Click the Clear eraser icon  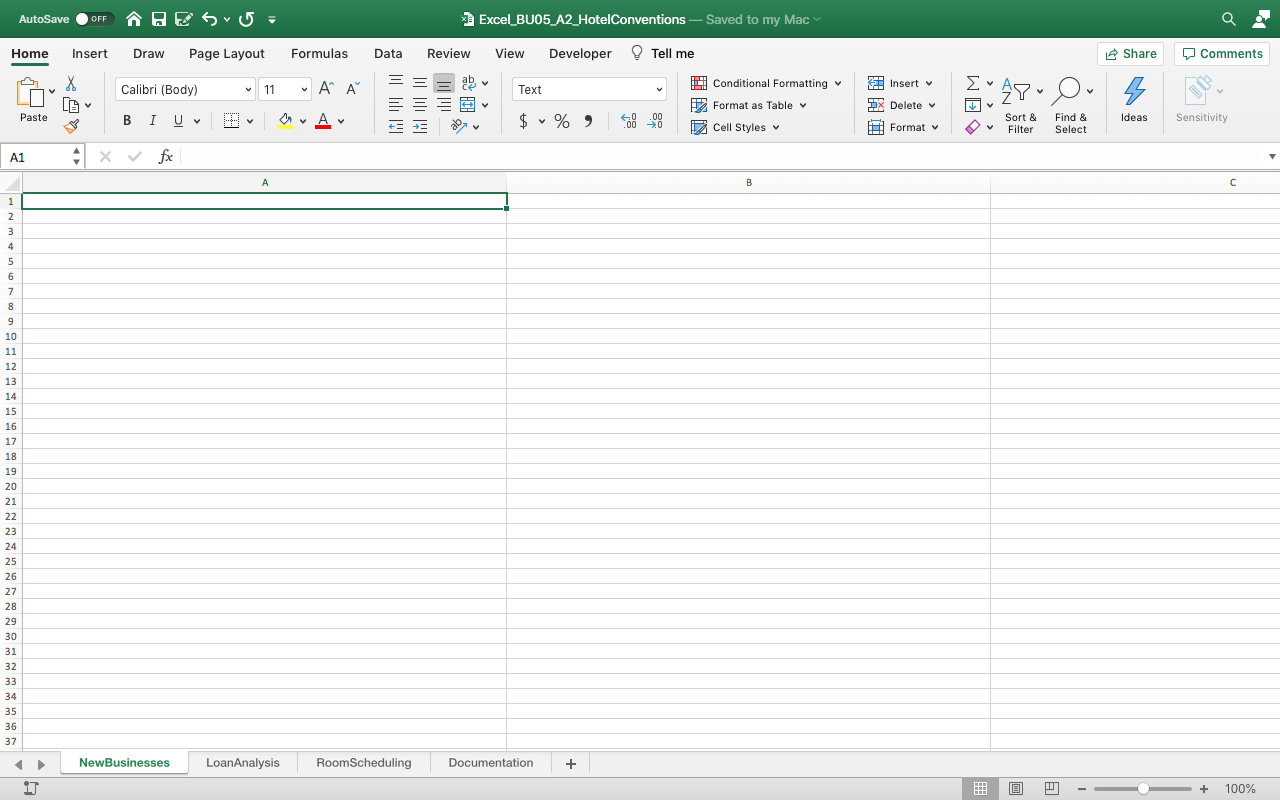coord(973,127)
